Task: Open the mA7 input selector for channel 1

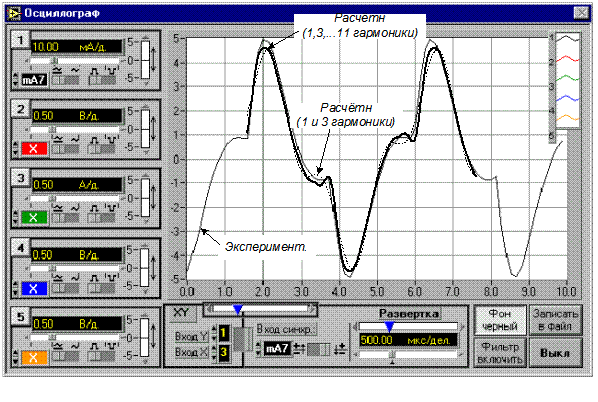Action: (34, 80)
